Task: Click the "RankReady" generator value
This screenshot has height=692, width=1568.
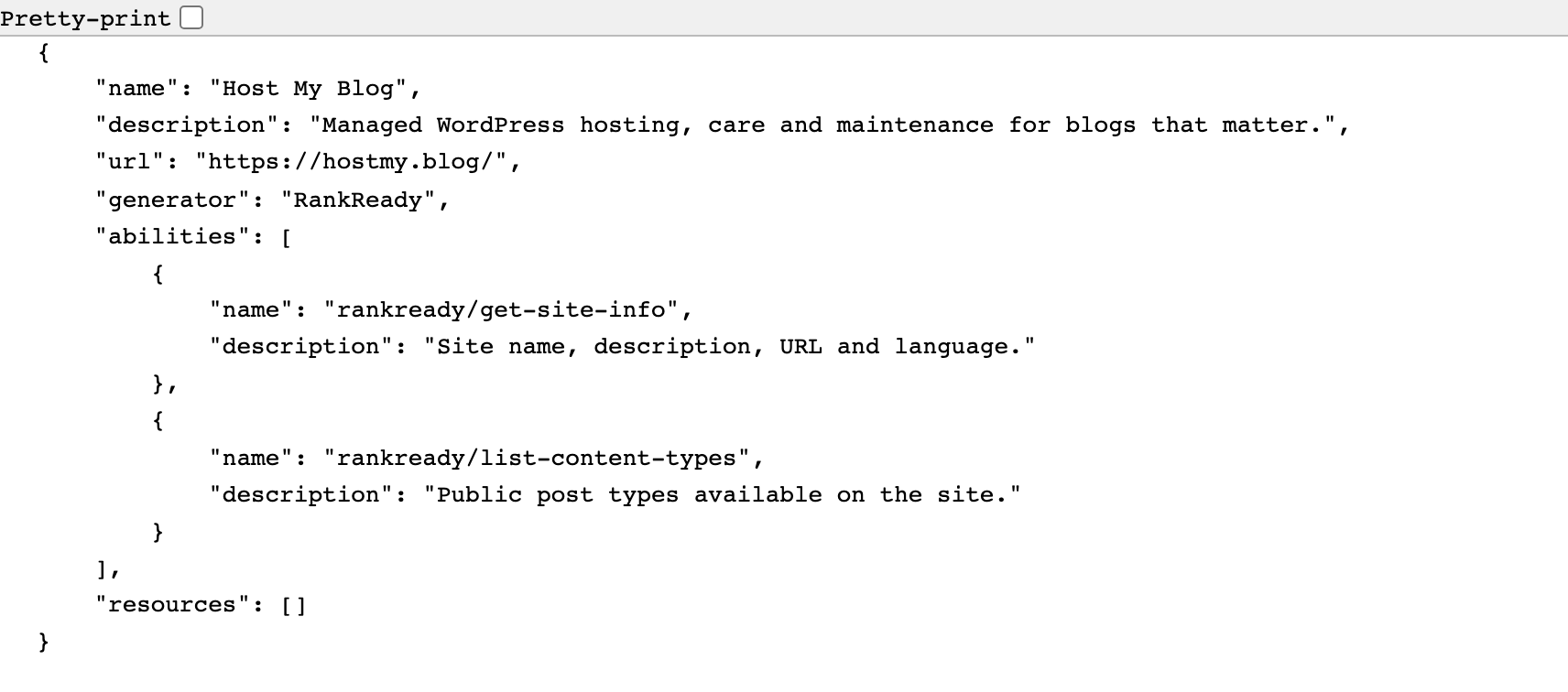Action: 358,200
